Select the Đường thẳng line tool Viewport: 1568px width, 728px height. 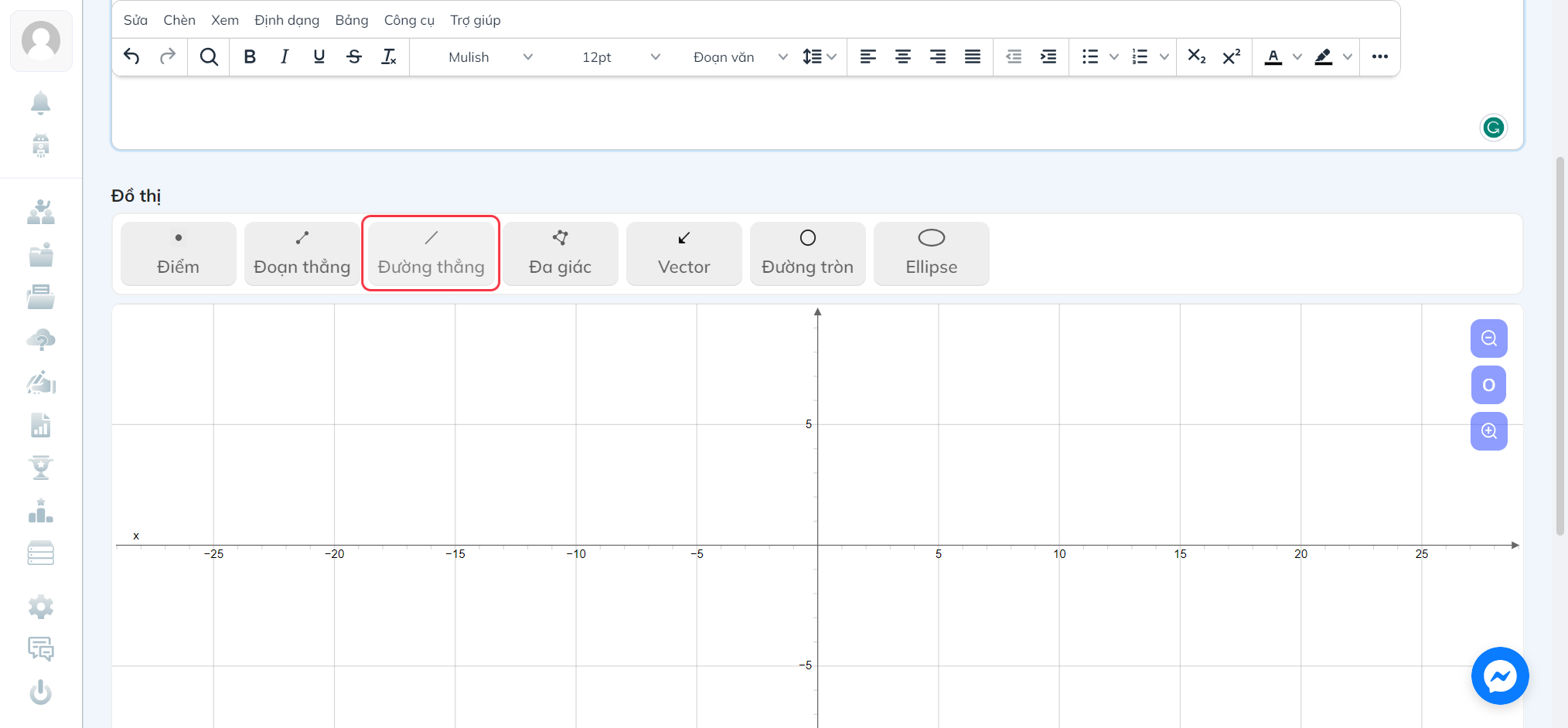click(x=431, y=253)
